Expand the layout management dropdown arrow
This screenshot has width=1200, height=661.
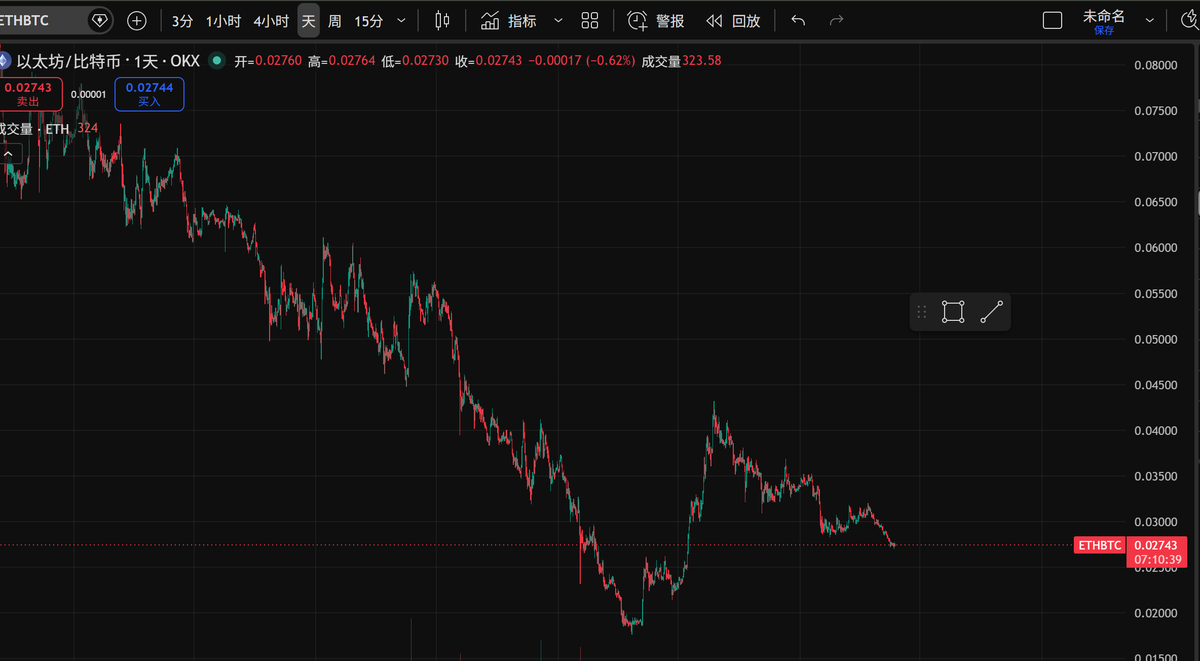(x=1150, y=20)
